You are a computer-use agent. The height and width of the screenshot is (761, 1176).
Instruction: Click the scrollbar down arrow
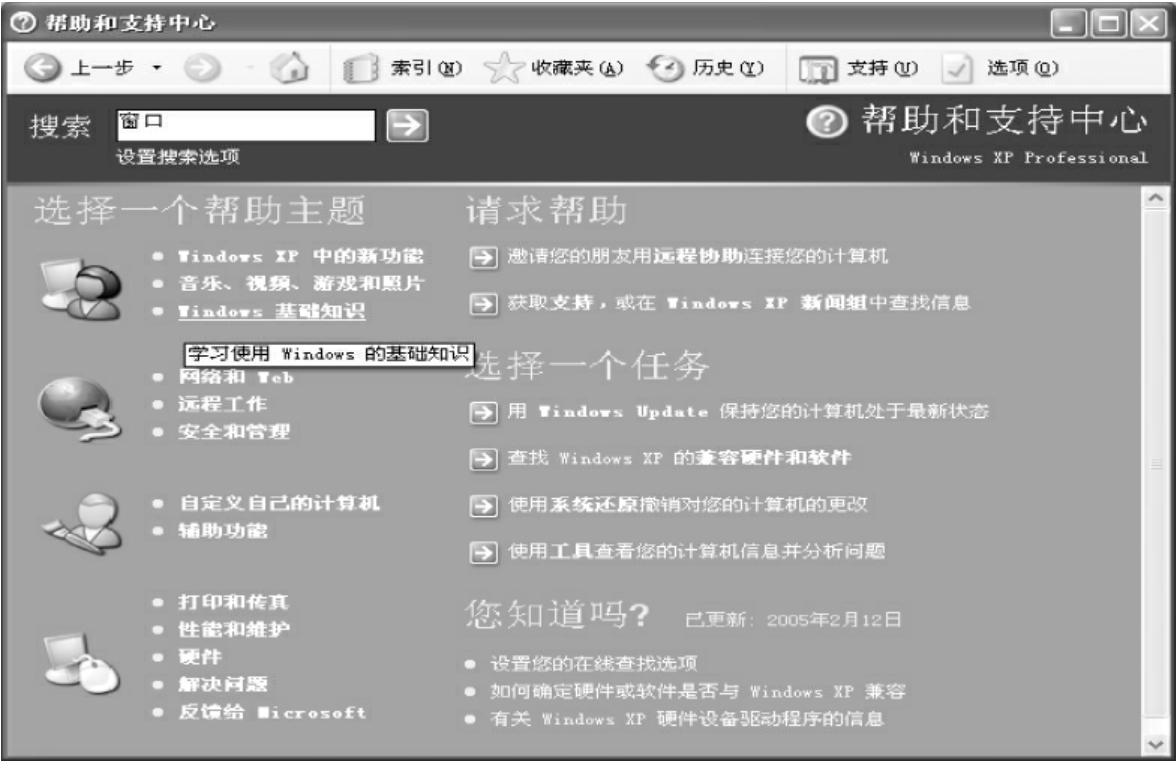pos(1156,745)
